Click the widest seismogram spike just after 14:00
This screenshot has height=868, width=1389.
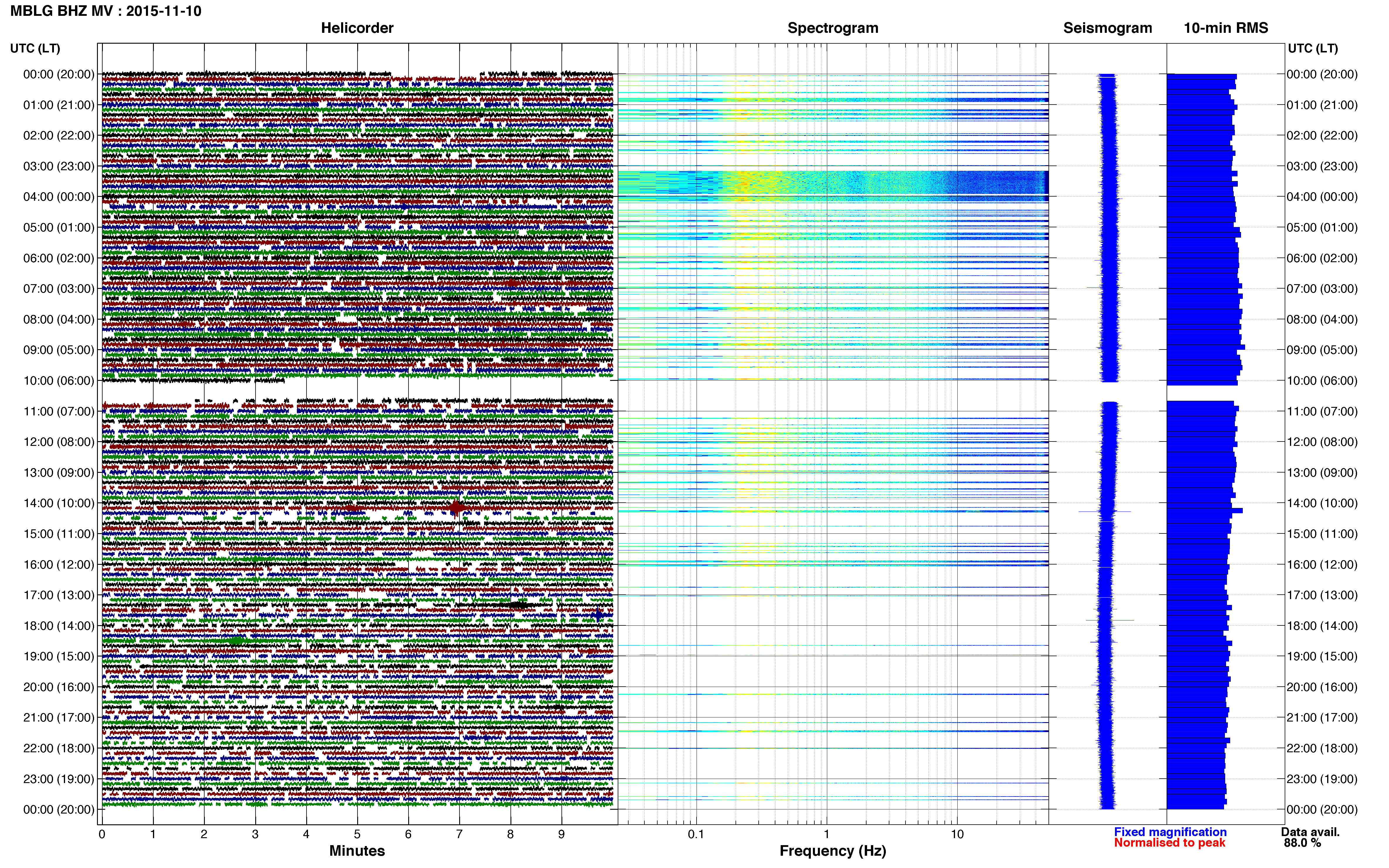(x=1105, y=511)
